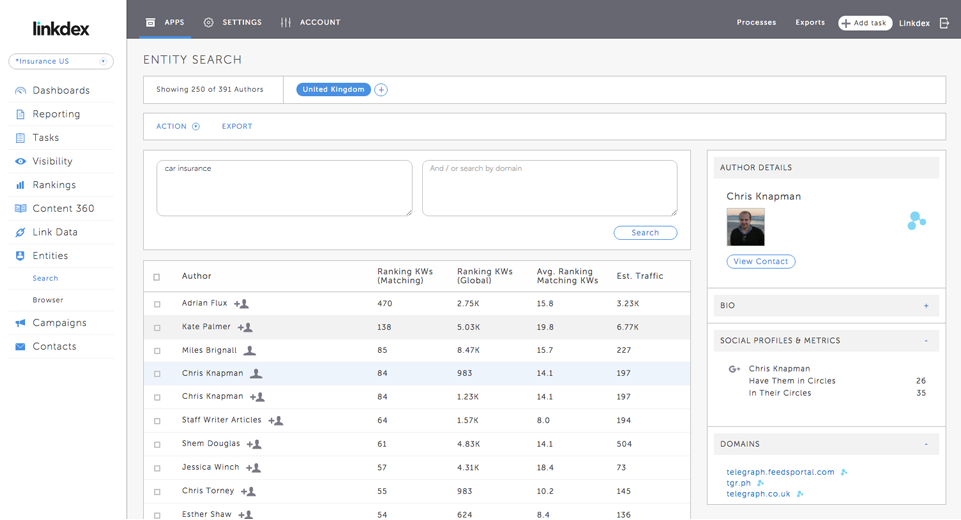Open the SETTINGS tab
The image size is (961, 520).
(232, 22)
